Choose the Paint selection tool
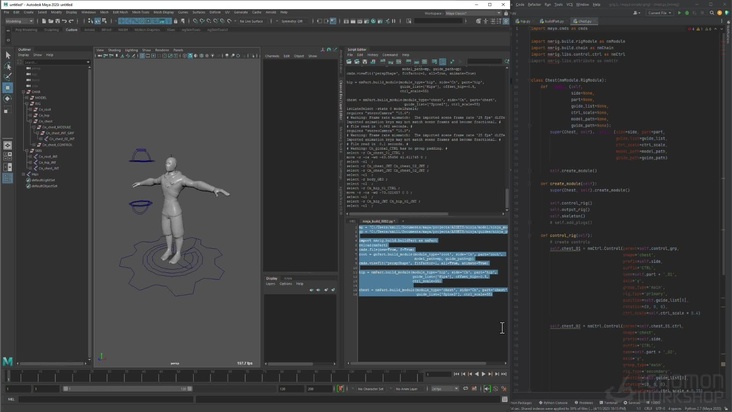This screenshot has width=732, height=412. pyautogui.click(x=8, y=76)
